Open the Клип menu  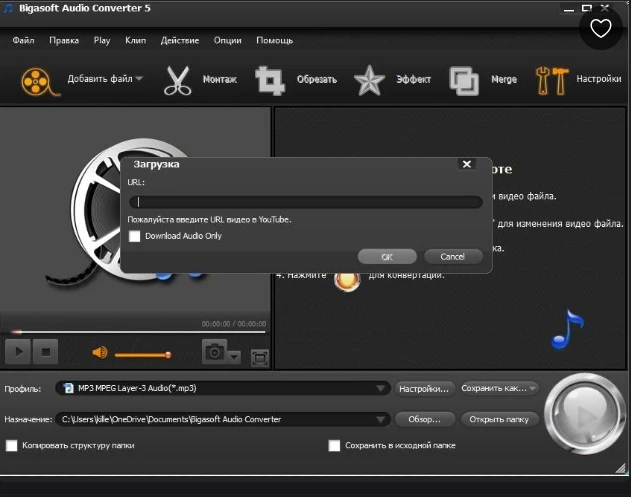[x=136, y=40]
